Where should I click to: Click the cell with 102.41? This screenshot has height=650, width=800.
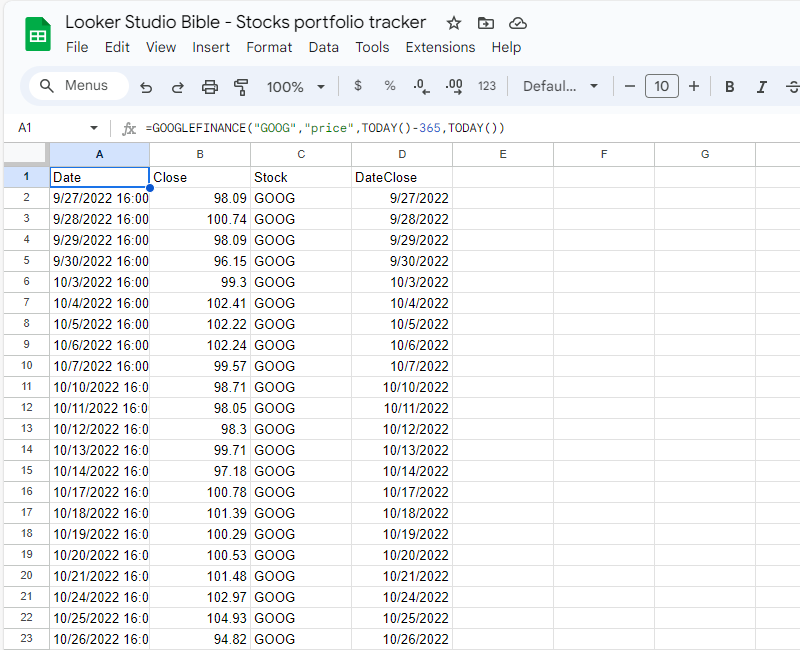pyautogui.click(x=200, y=303)
